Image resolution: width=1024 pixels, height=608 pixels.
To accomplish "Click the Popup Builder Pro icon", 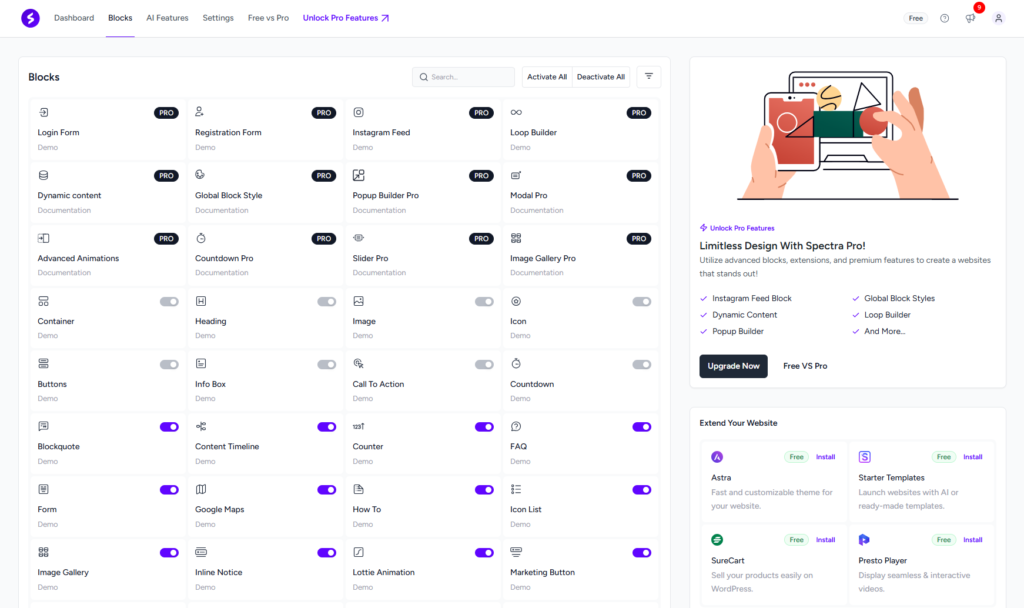I will coord(359,175).
